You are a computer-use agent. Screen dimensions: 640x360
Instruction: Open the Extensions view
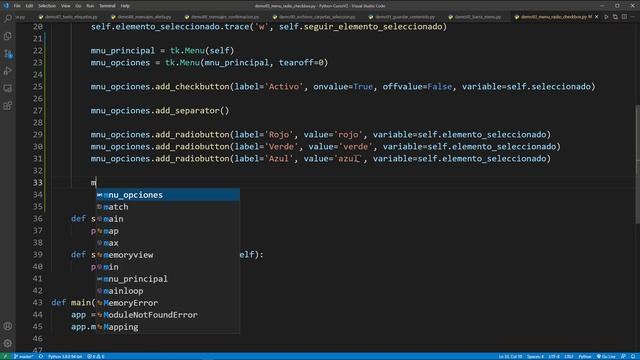8,106
